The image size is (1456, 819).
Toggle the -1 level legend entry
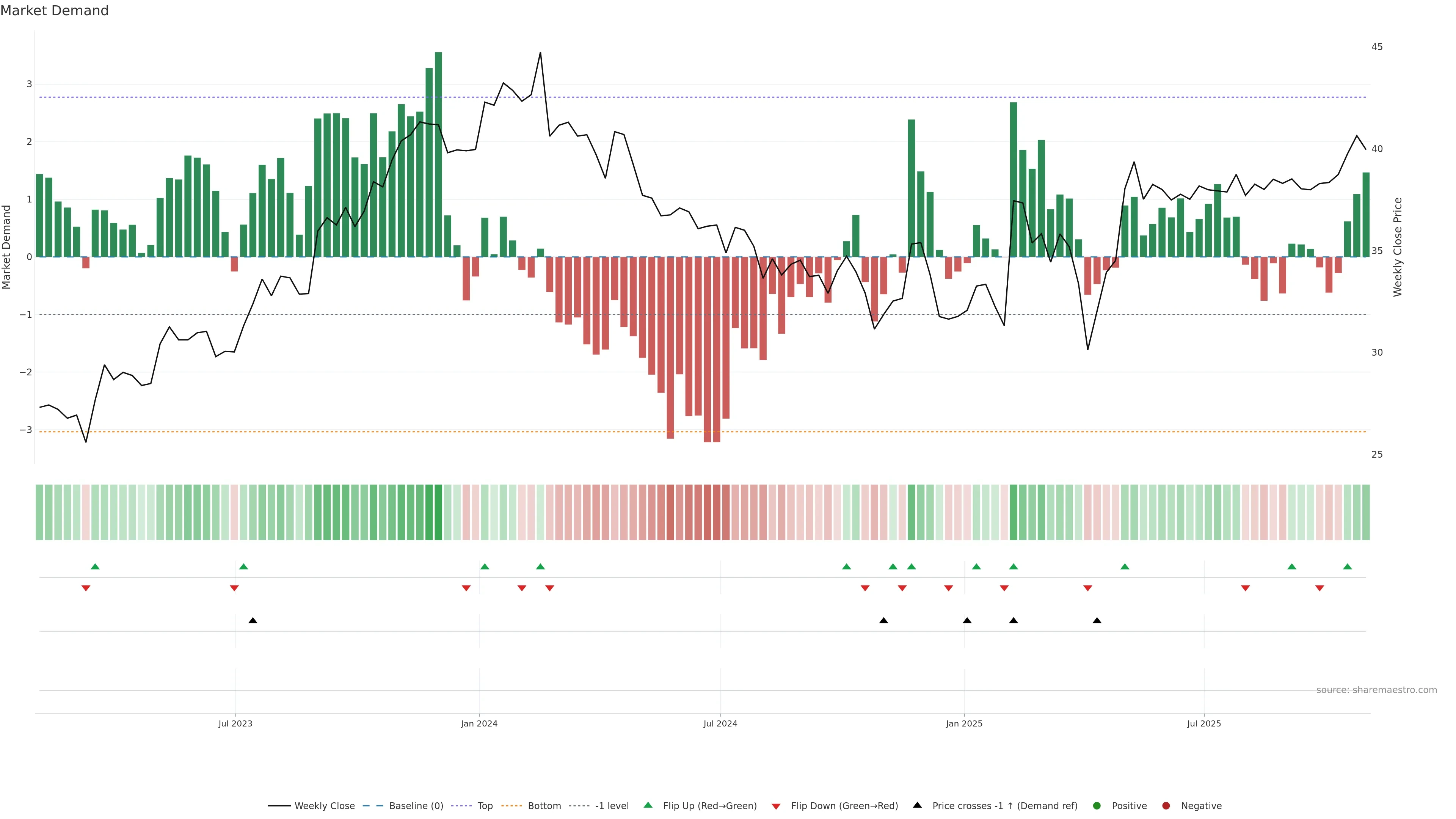click(x=612, y=805)
